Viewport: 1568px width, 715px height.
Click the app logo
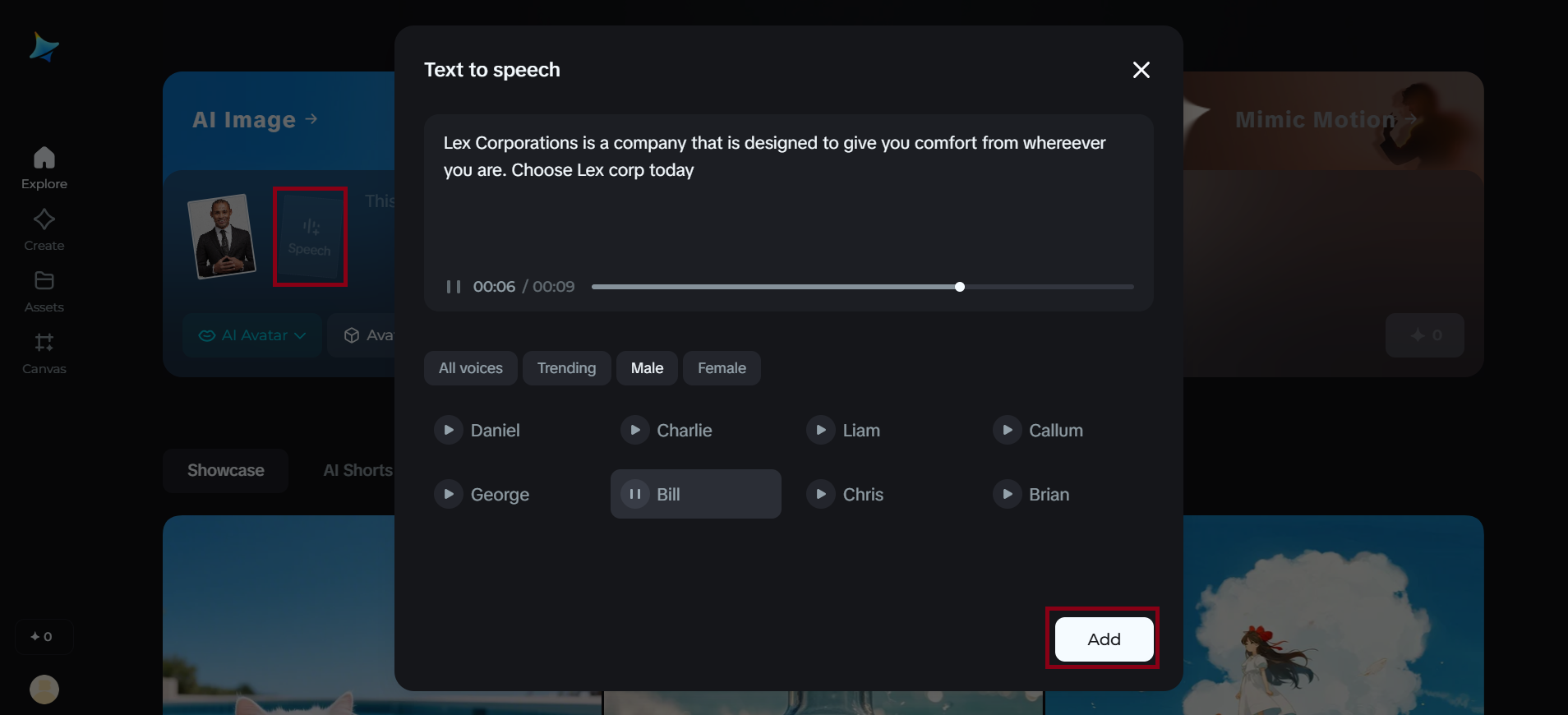[x=44, y=47]
